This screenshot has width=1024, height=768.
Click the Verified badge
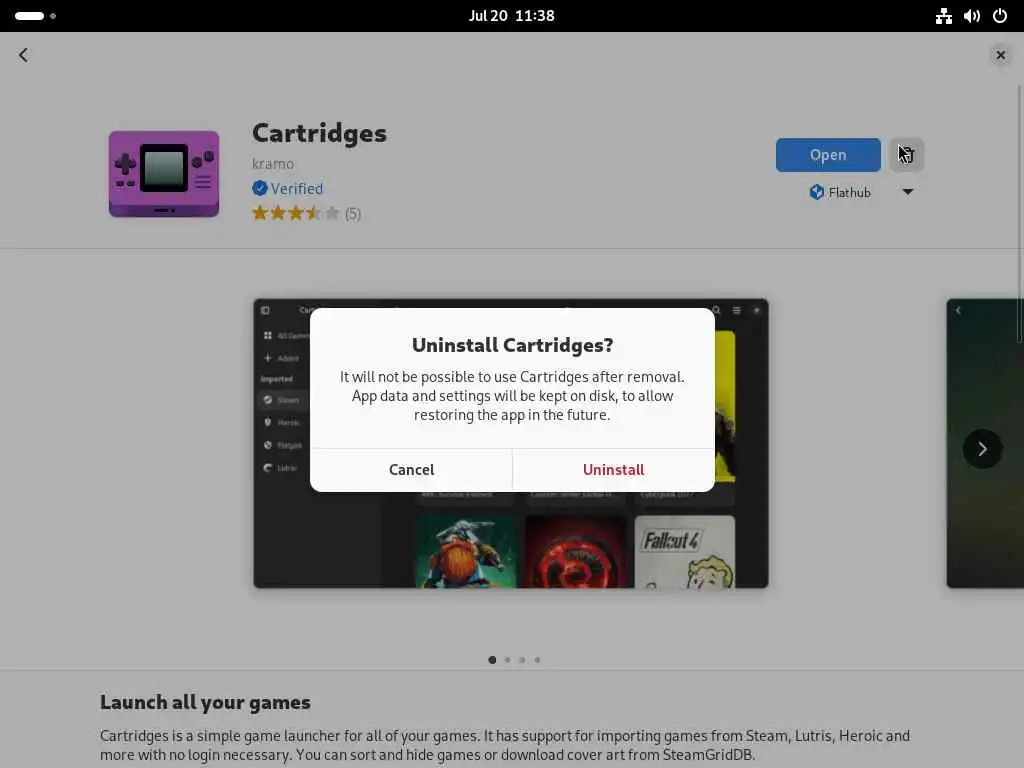tap(288, 189)
